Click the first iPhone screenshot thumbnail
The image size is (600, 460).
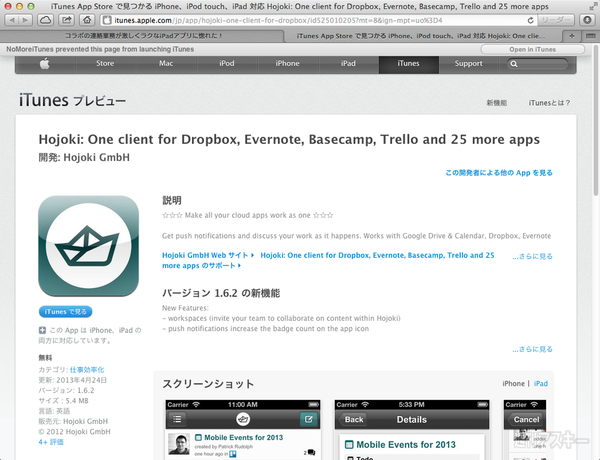pos(243,430)
